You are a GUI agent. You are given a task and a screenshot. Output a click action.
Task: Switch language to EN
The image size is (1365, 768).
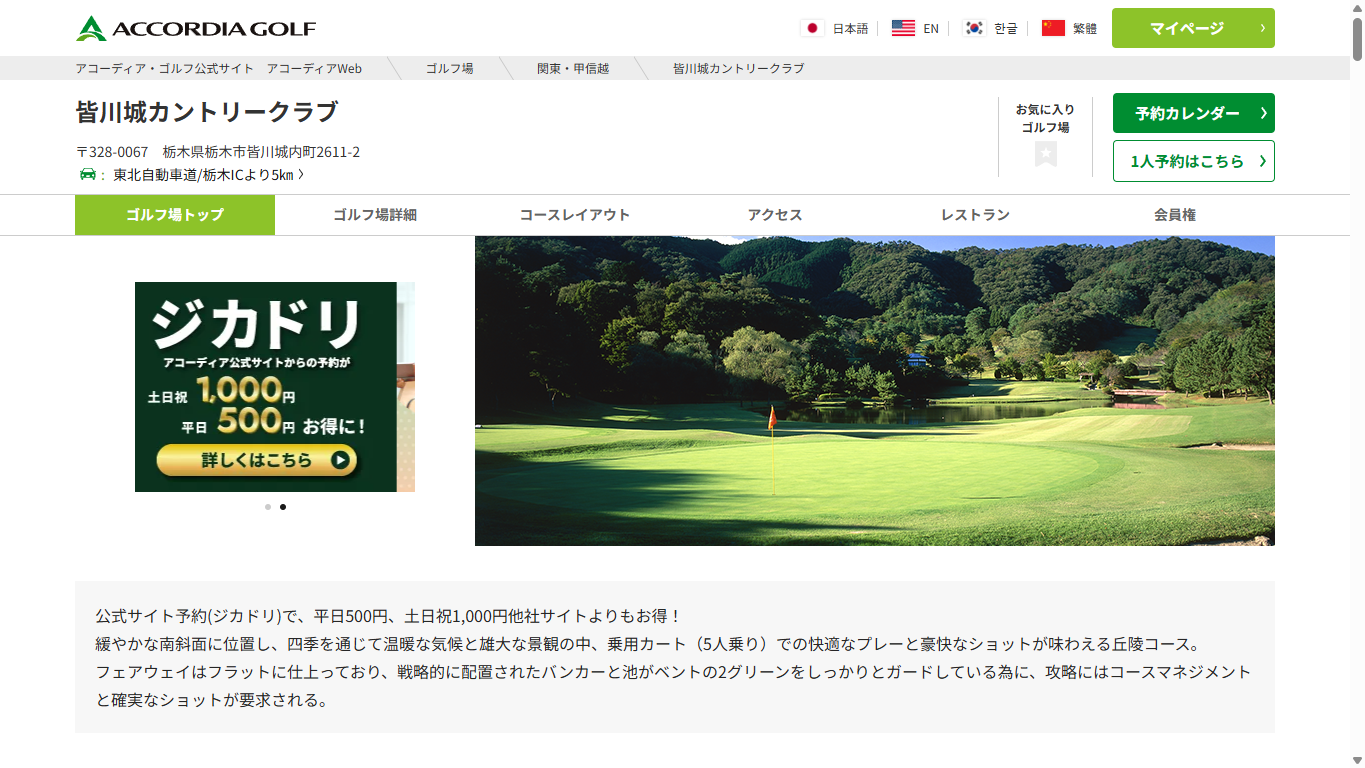coord(931,28)
